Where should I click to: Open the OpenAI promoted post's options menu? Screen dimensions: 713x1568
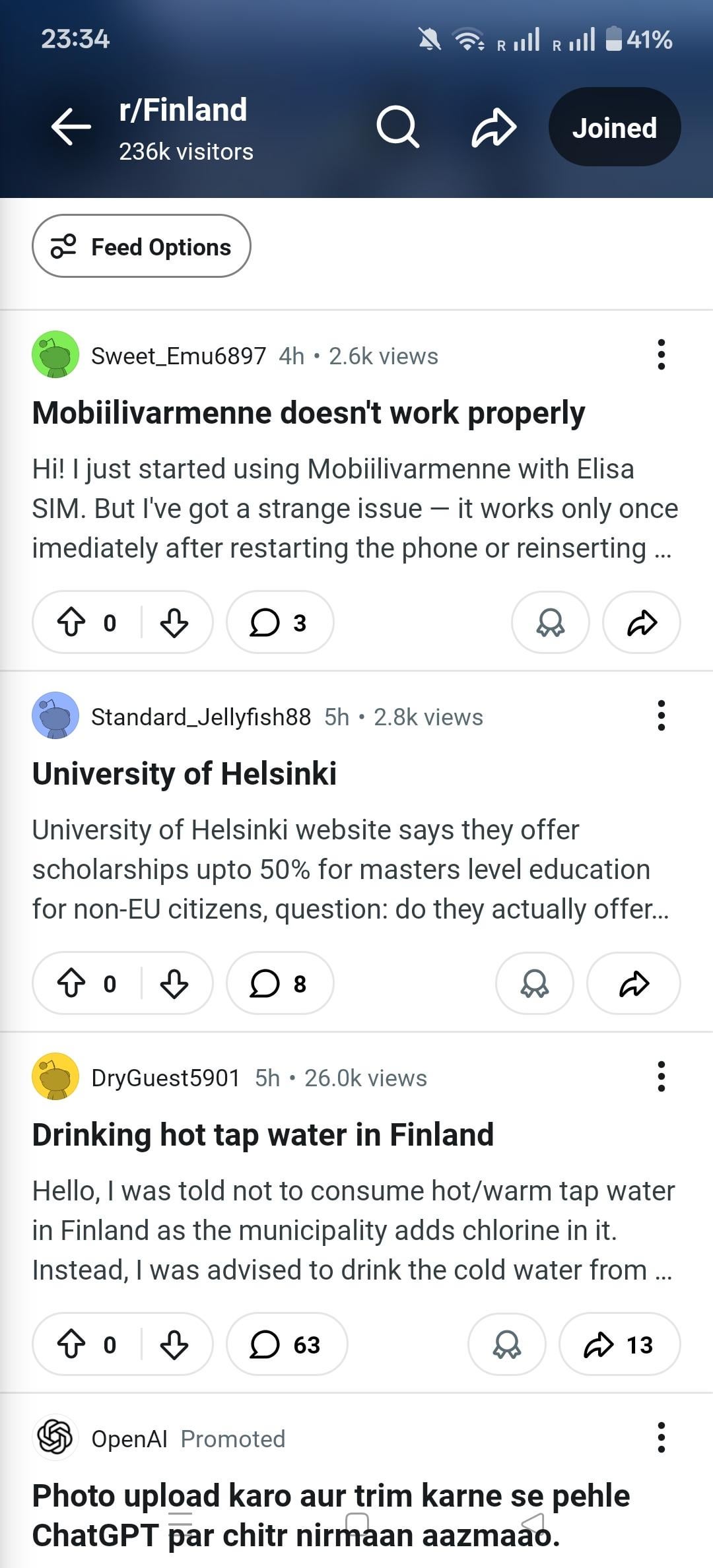click(x=661, y=1437)
